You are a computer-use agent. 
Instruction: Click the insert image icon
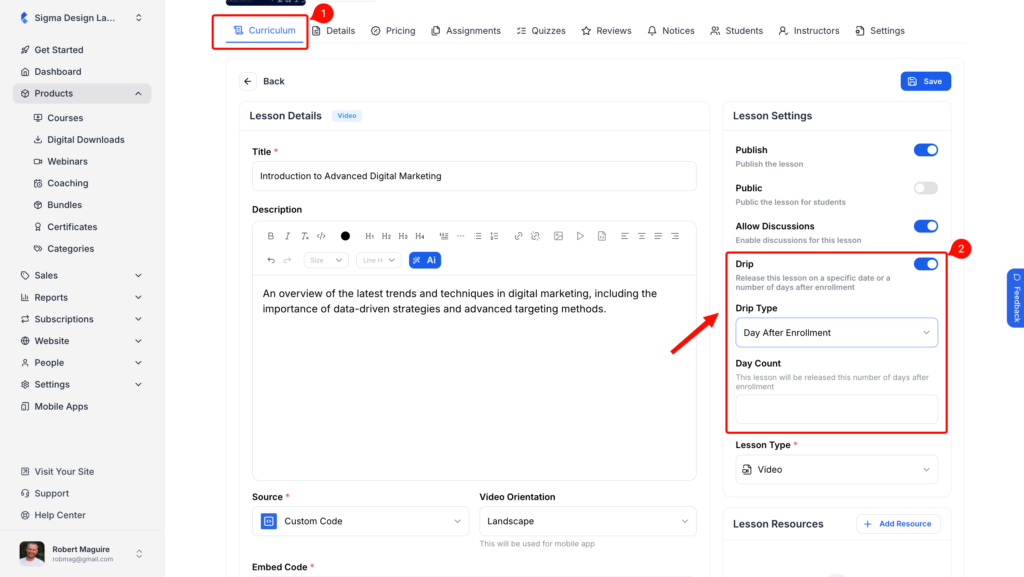click(x=558, y=236)
